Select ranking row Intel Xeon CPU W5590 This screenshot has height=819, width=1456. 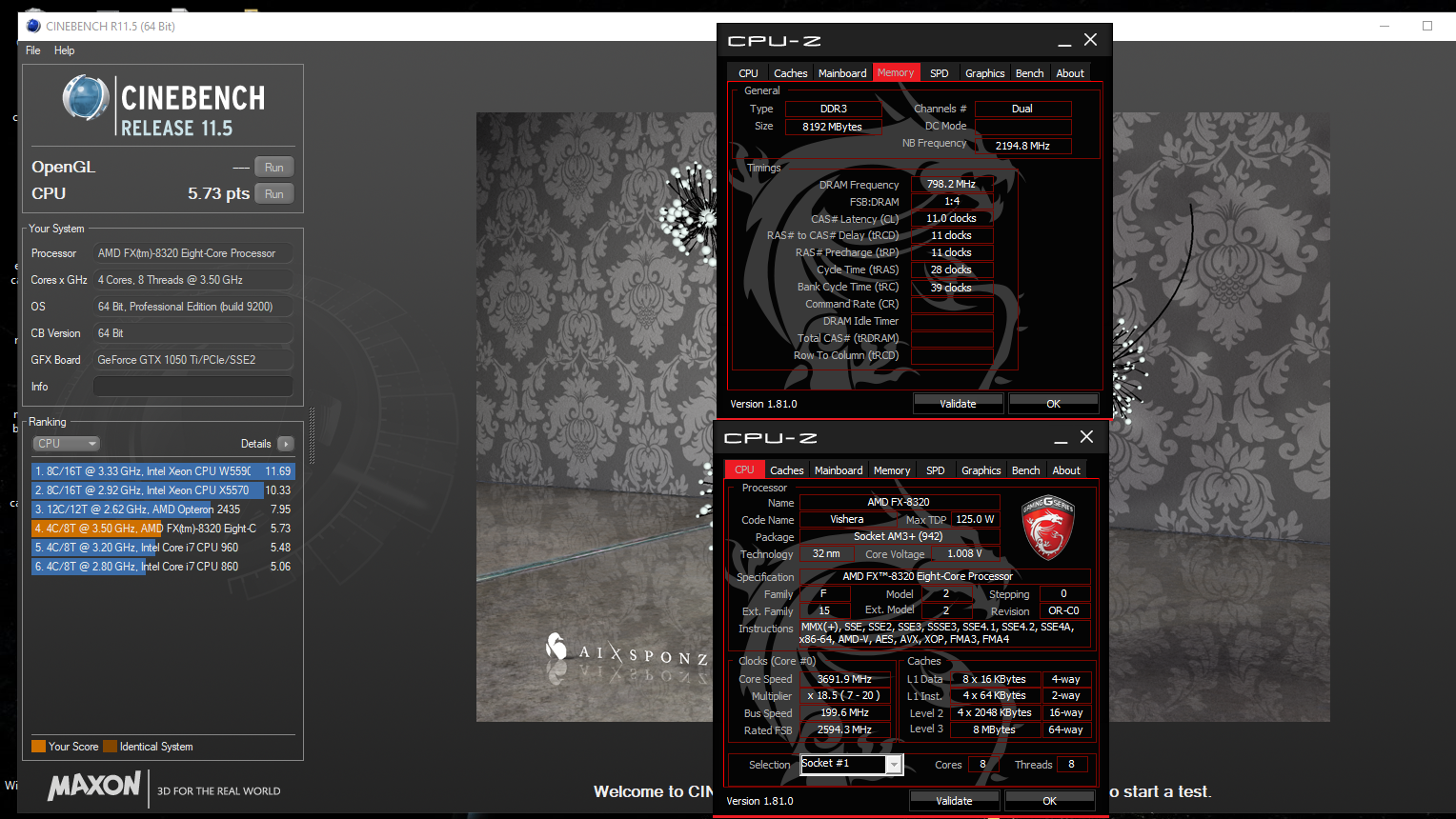coord(163,471)
